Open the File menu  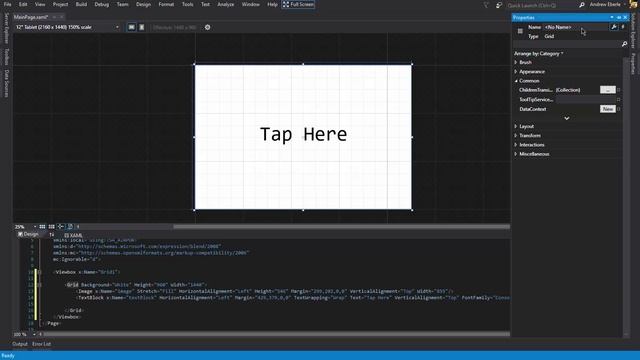point(7,4)
